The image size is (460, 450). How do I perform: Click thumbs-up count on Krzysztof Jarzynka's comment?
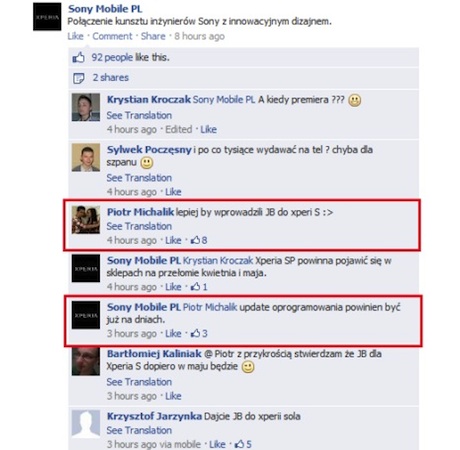pyautogui.click(x=243, y=444)
